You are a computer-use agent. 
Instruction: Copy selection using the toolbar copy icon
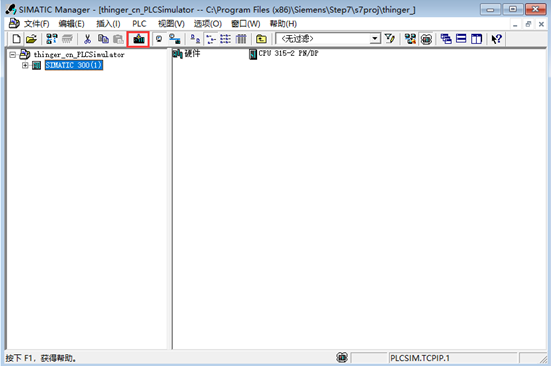pyautogui.click(x=103, y=39)
